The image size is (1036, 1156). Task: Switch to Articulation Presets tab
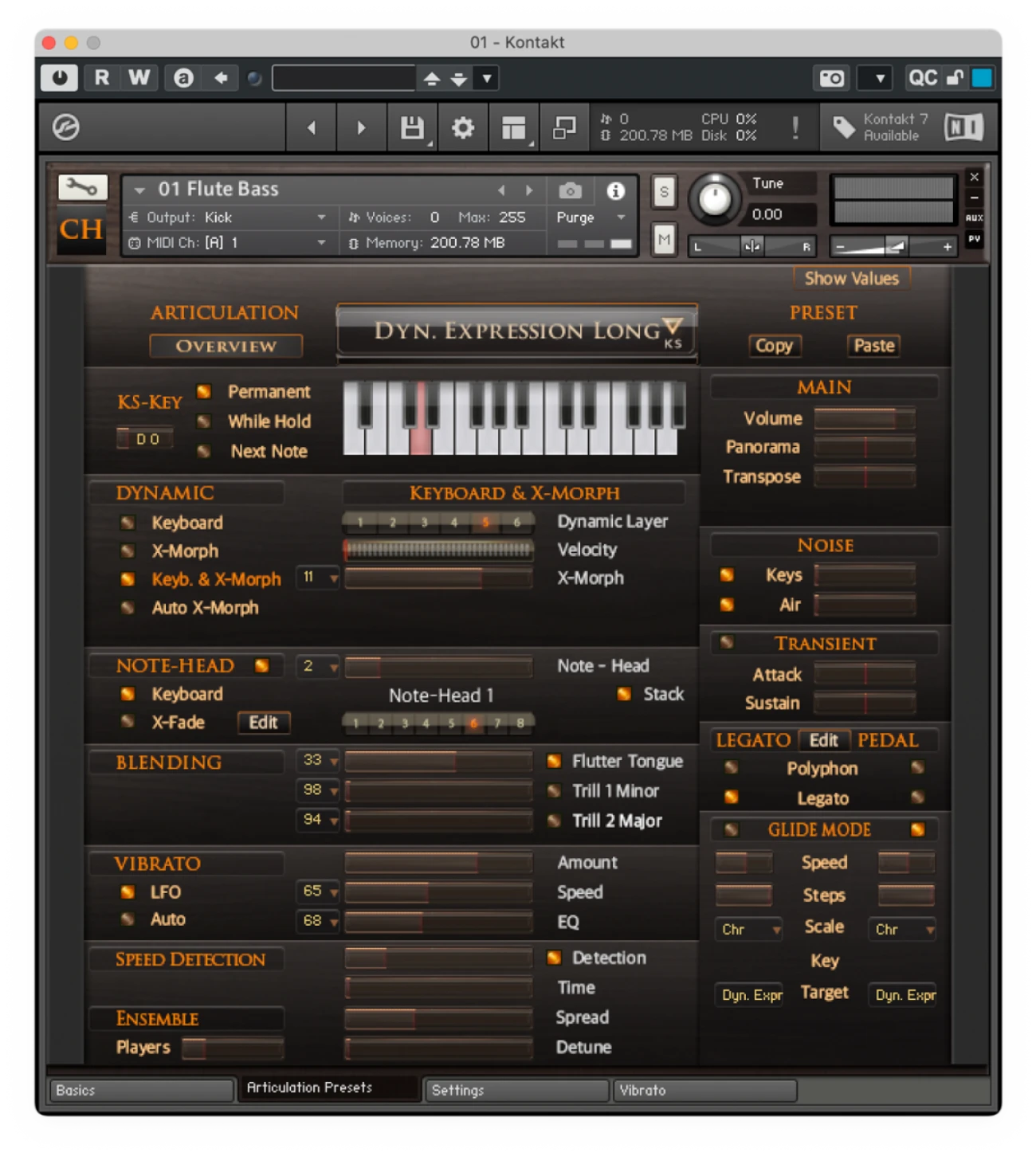[329, 1087]
